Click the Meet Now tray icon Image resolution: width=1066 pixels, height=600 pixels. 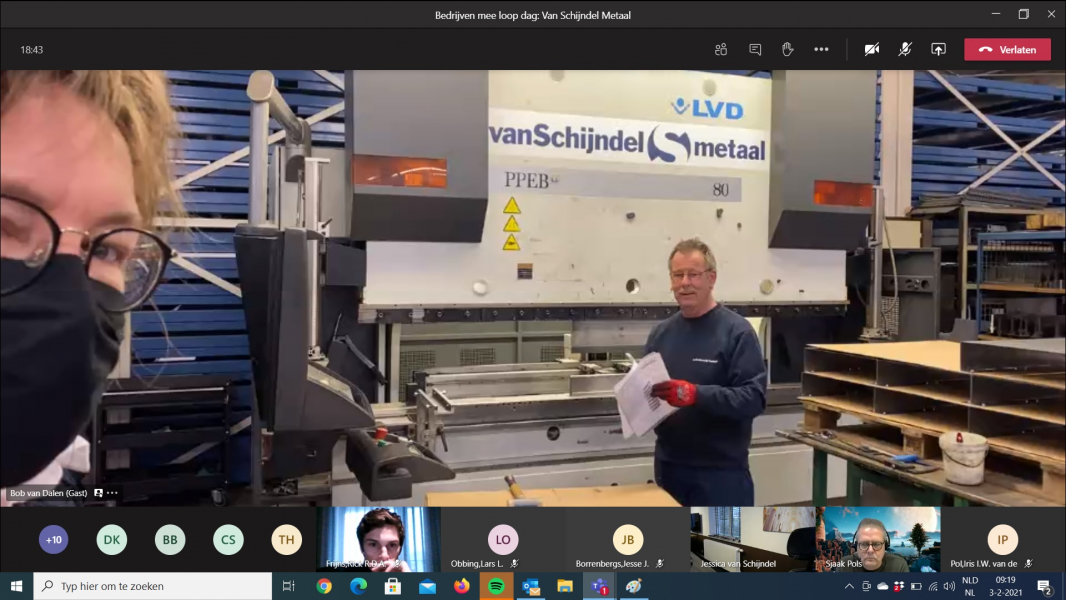coord(866,586)
